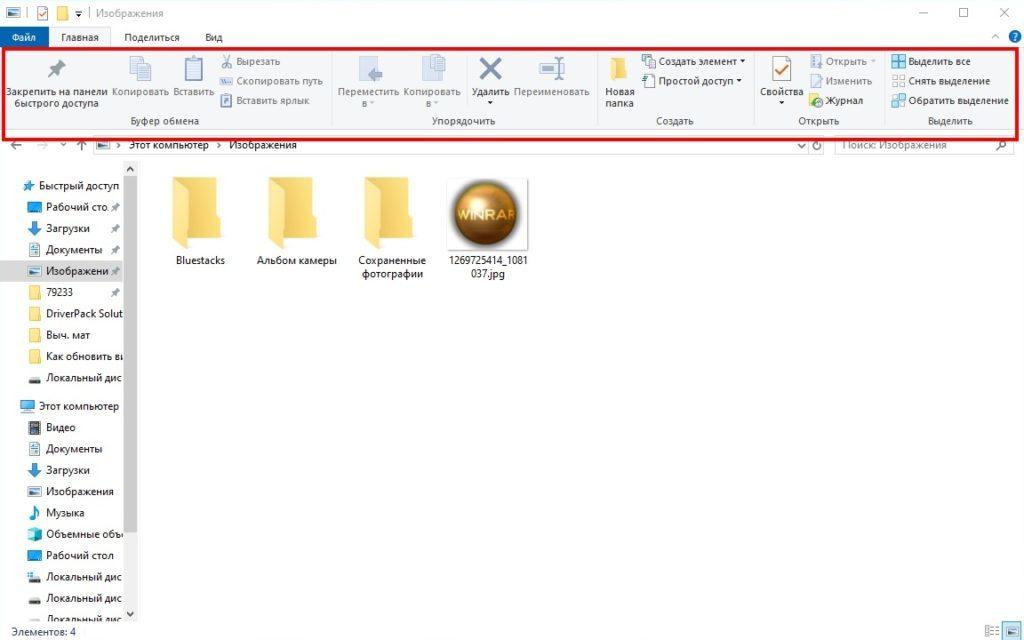Pin current folder to quick access panel
This screenshot has width=1024, height=640.
[55, 82]
